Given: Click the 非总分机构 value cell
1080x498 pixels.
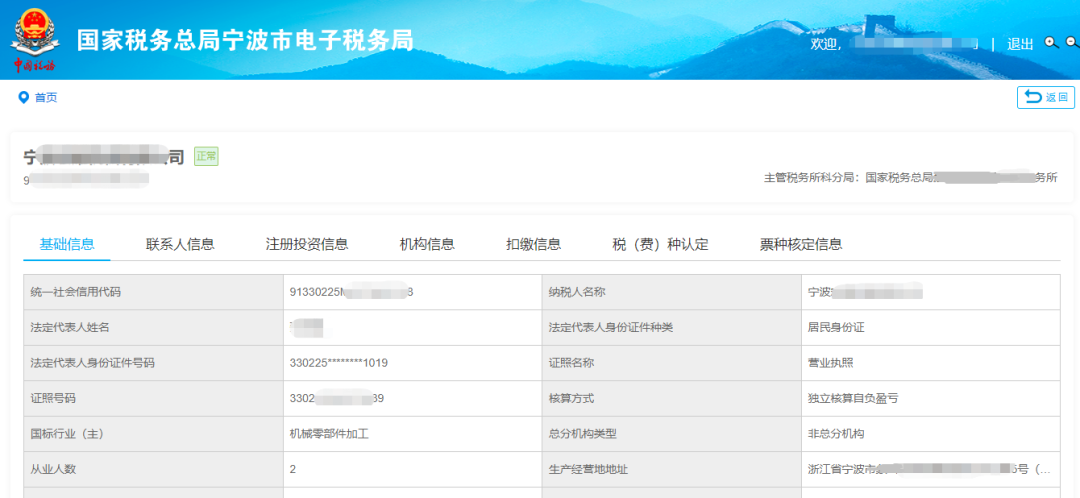Looking at the screenshot, I should [x=931, y=435].
